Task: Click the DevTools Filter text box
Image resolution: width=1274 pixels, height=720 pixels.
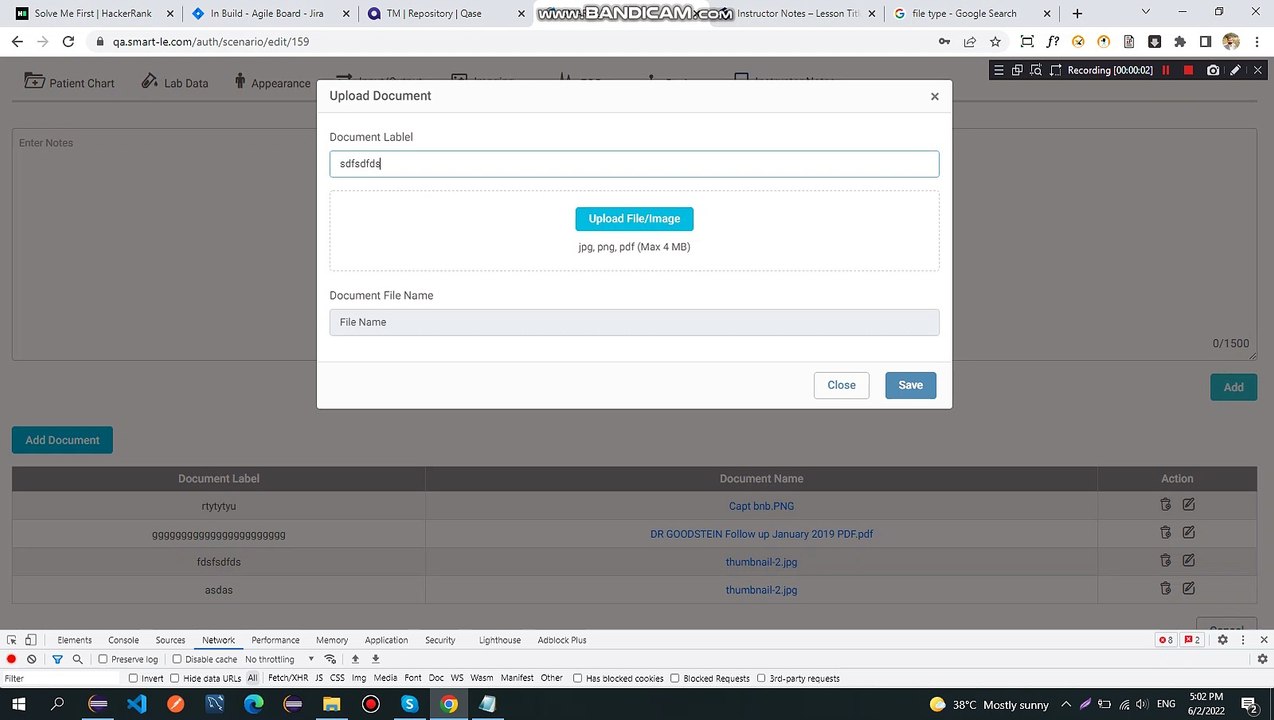Action: [x=60, y=678]
